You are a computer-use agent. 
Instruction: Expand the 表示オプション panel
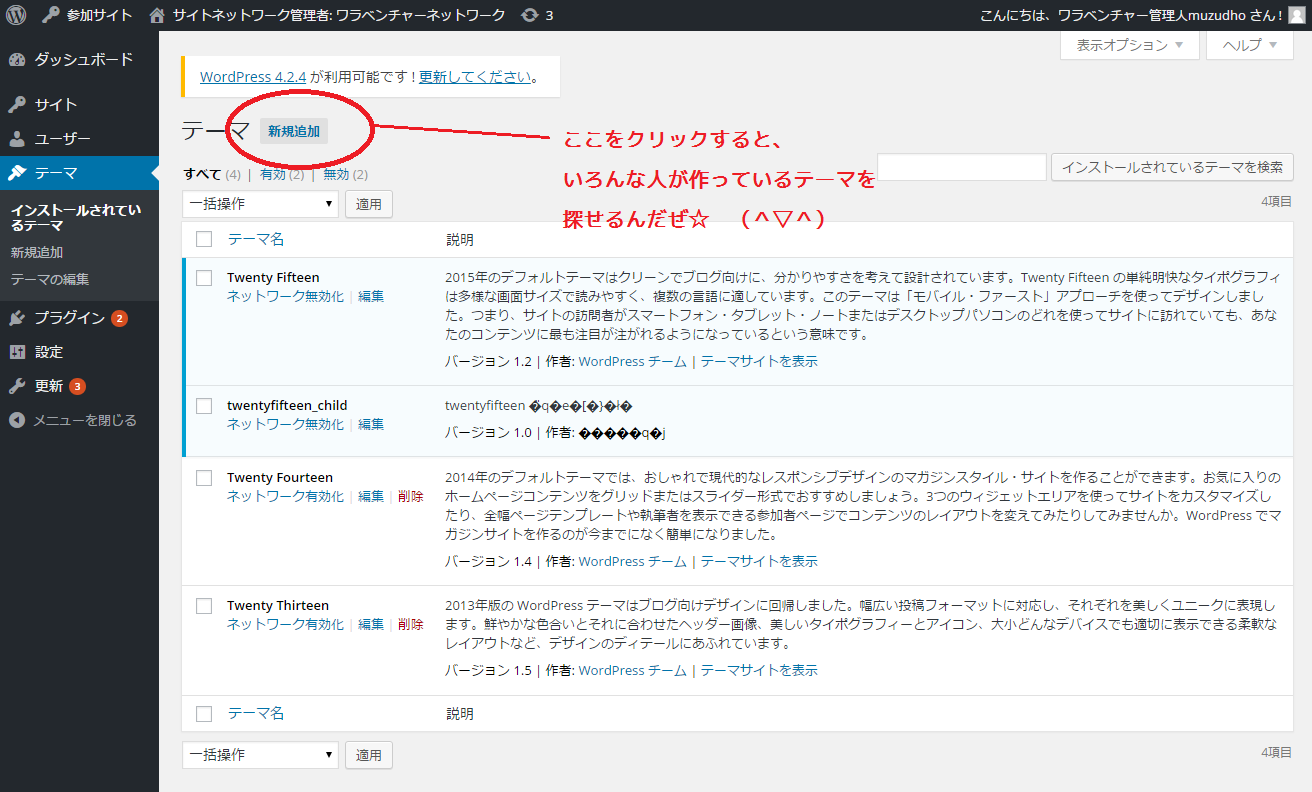pyautogui.click(x=1130, y=45)
